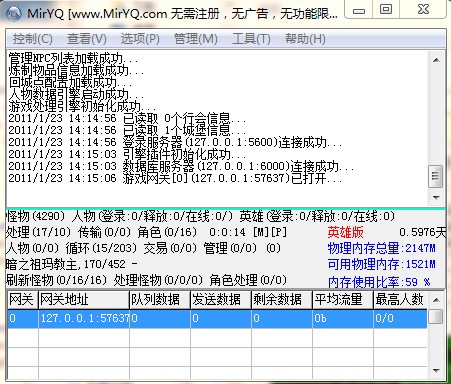Click the 平均流量 column header
The width and height of the screenshot is (451, 384).
pos(343,299)
